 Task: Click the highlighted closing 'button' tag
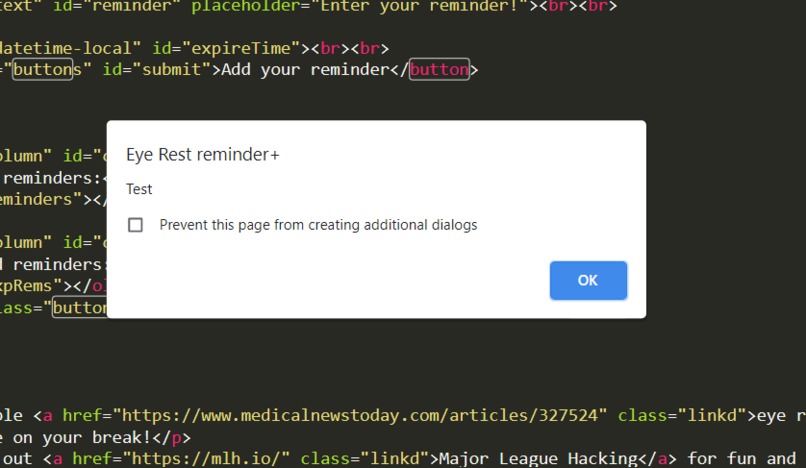click(439, 69)
